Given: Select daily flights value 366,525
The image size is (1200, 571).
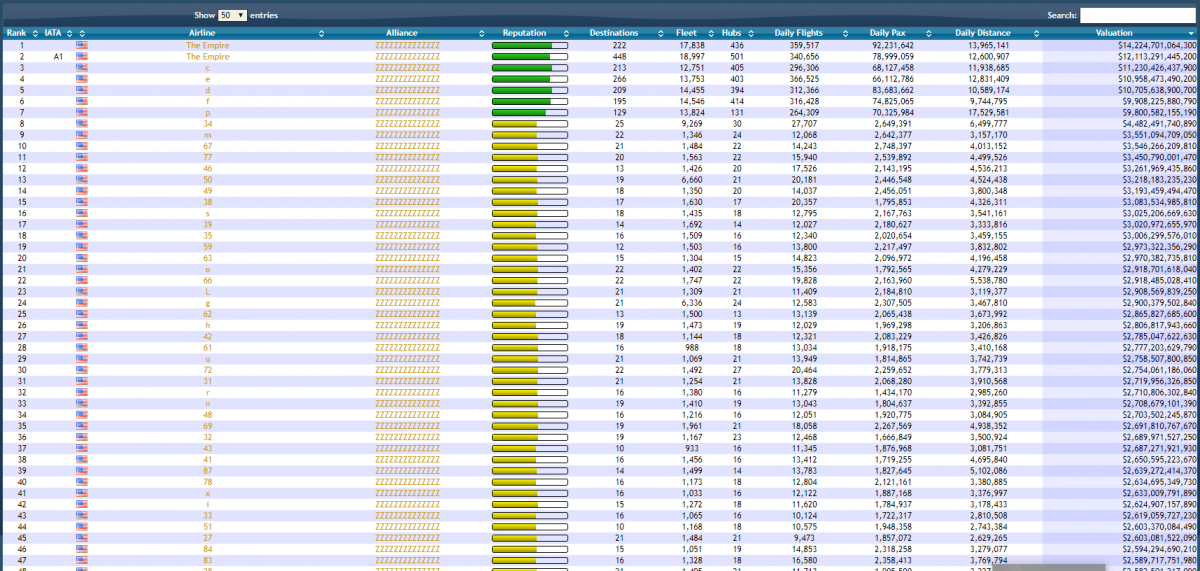Looking at the screenshot, I should click(x=804, y=79).
